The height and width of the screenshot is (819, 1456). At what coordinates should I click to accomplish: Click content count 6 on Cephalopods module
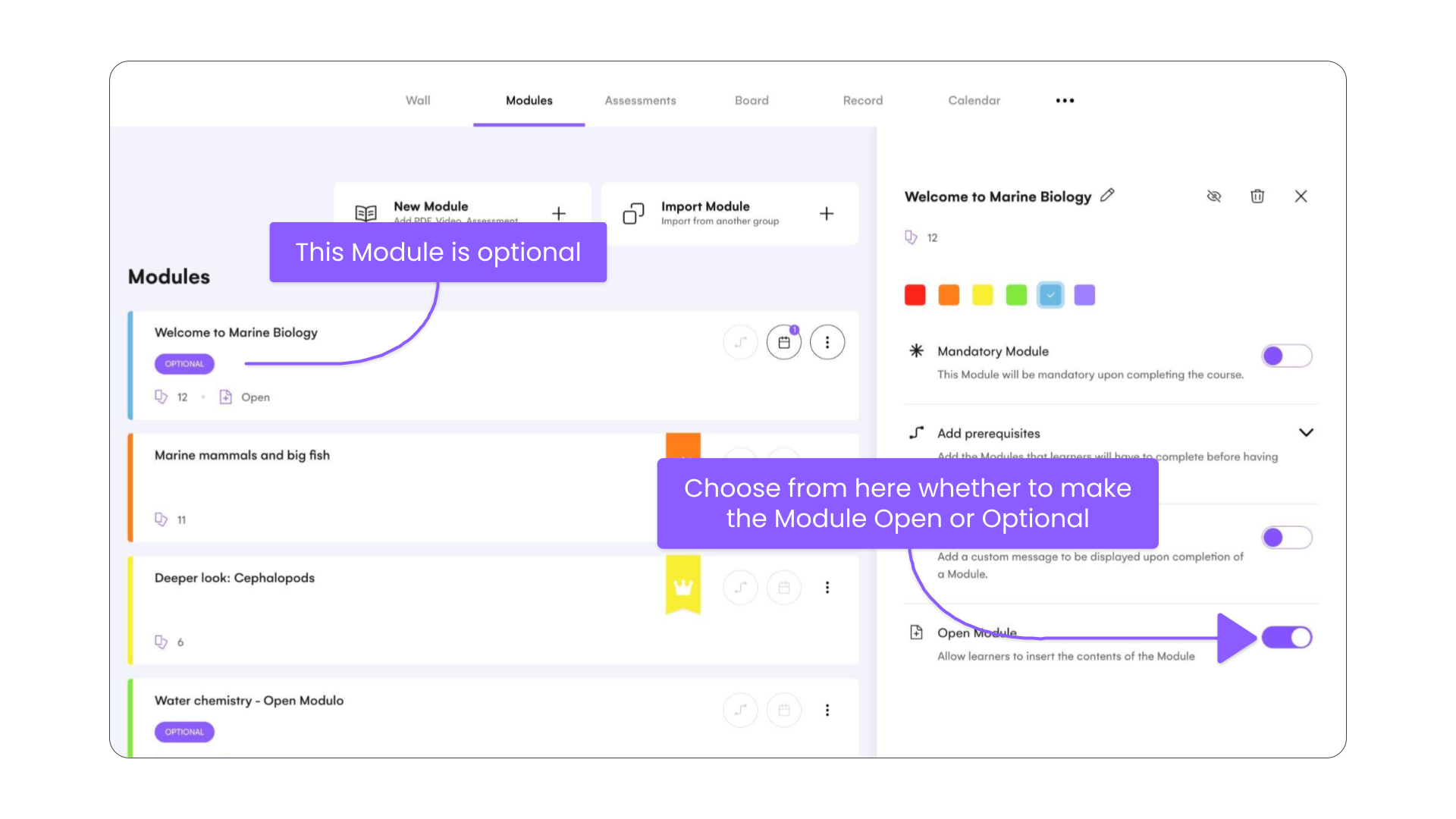pos(180,643)
